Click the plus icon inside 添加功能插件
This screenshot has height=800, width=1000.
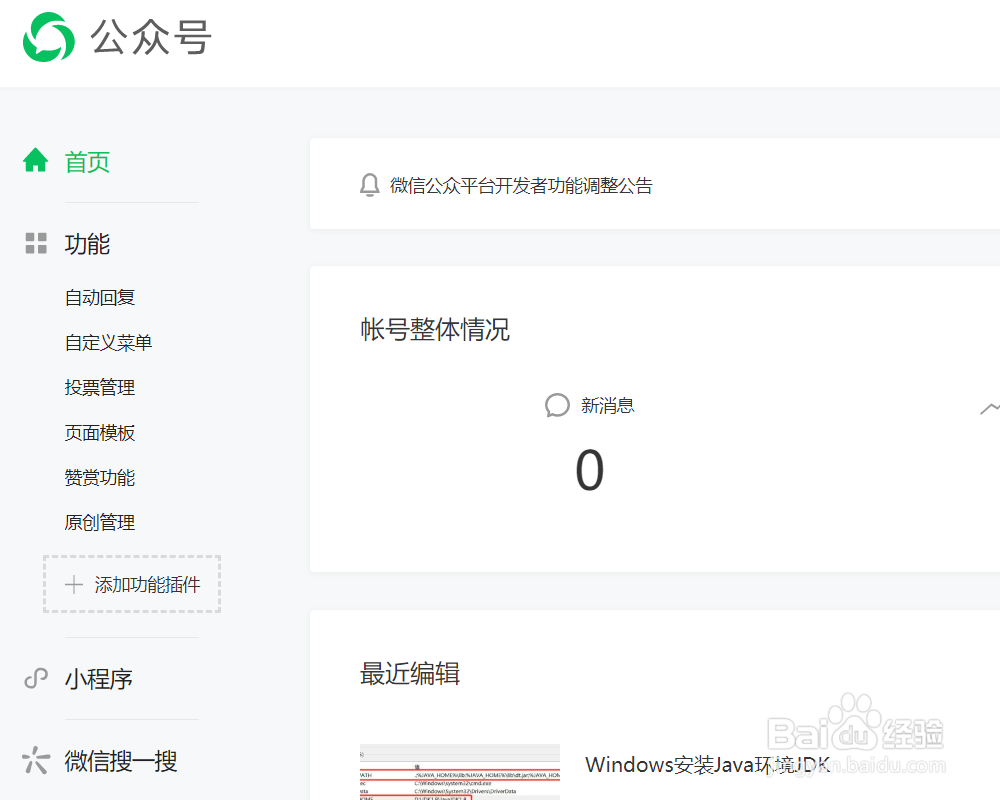(72, 584)
